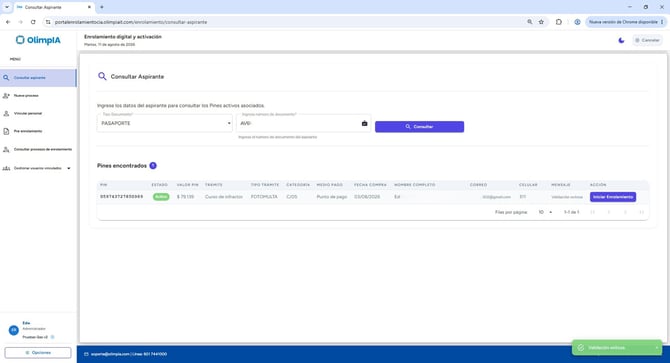Click the Pines encontrados count badge
This screenshot has height=363, width=670.
(153, 166)
